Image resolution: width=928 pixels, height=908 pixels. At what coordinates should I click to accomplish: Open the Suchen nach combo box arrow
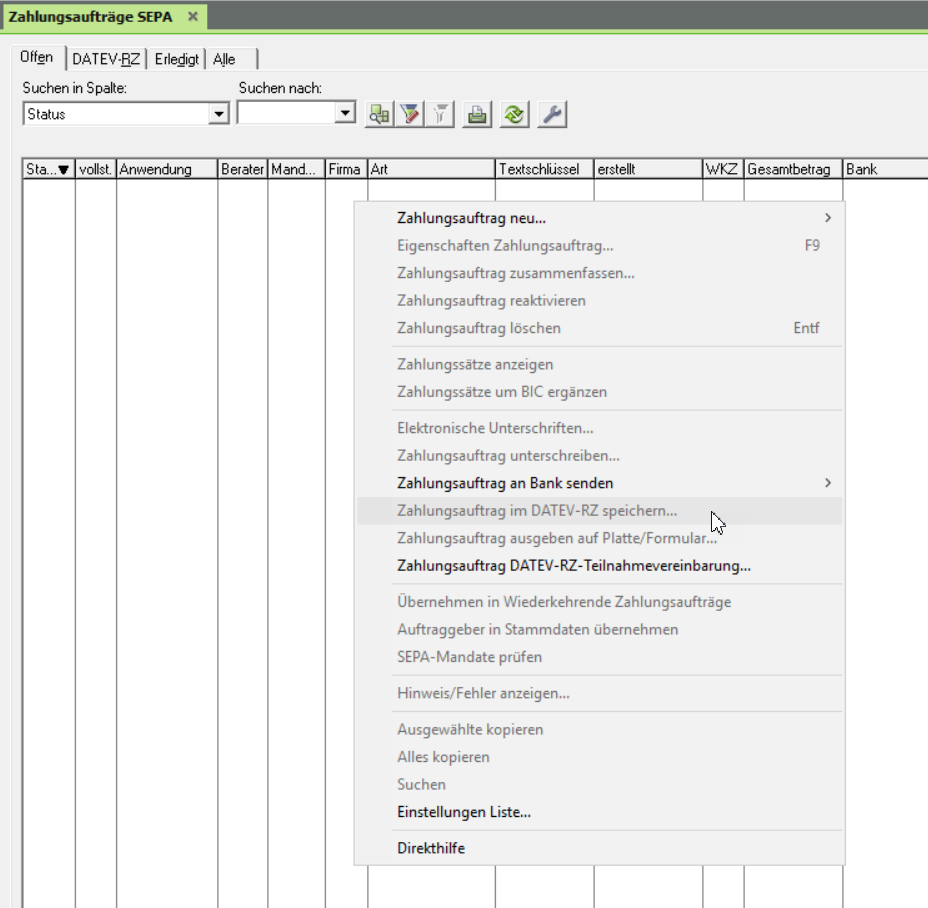(344, 112)
